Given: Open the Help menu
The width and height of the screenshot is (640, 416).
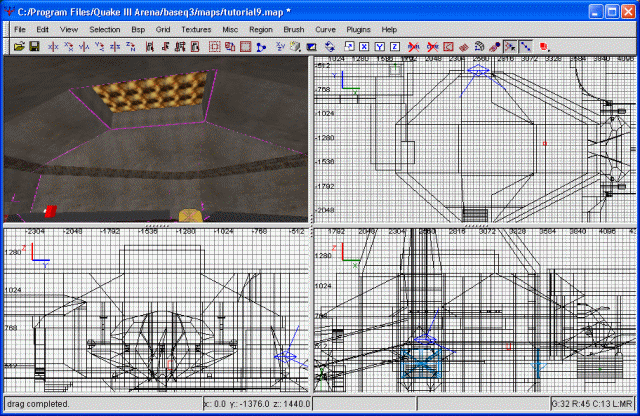Looking at the screenshot, I should click(389, 29).
